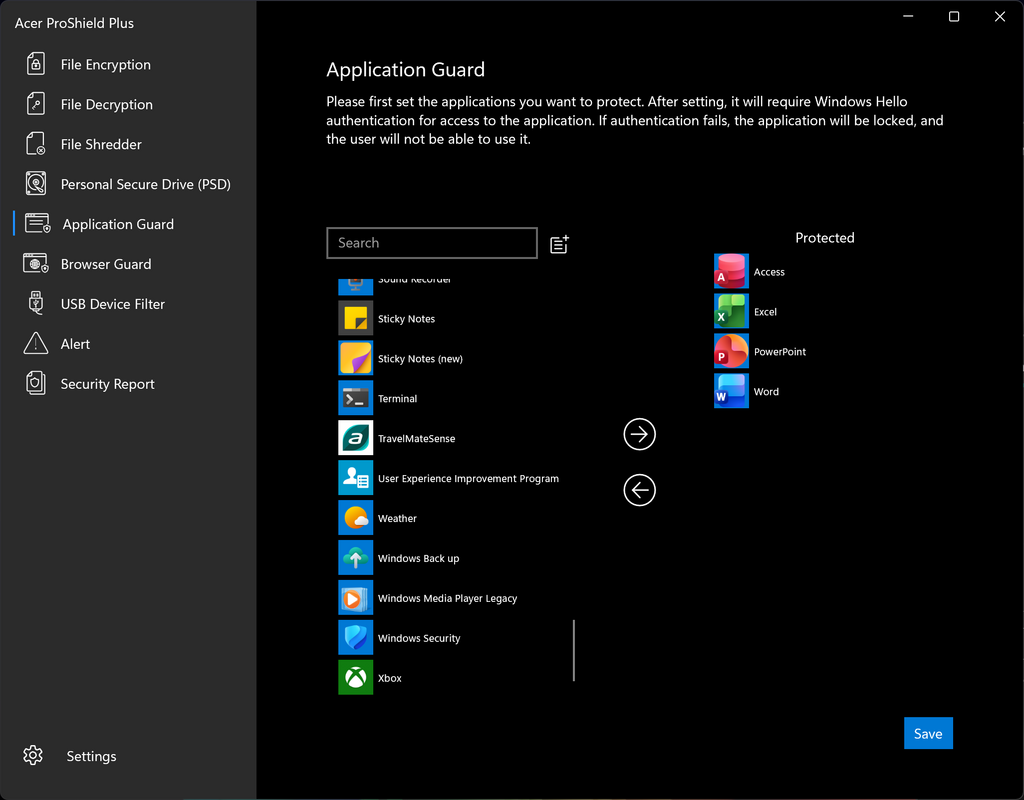Open Settings gear at bottom left

[x=33, y=756]
